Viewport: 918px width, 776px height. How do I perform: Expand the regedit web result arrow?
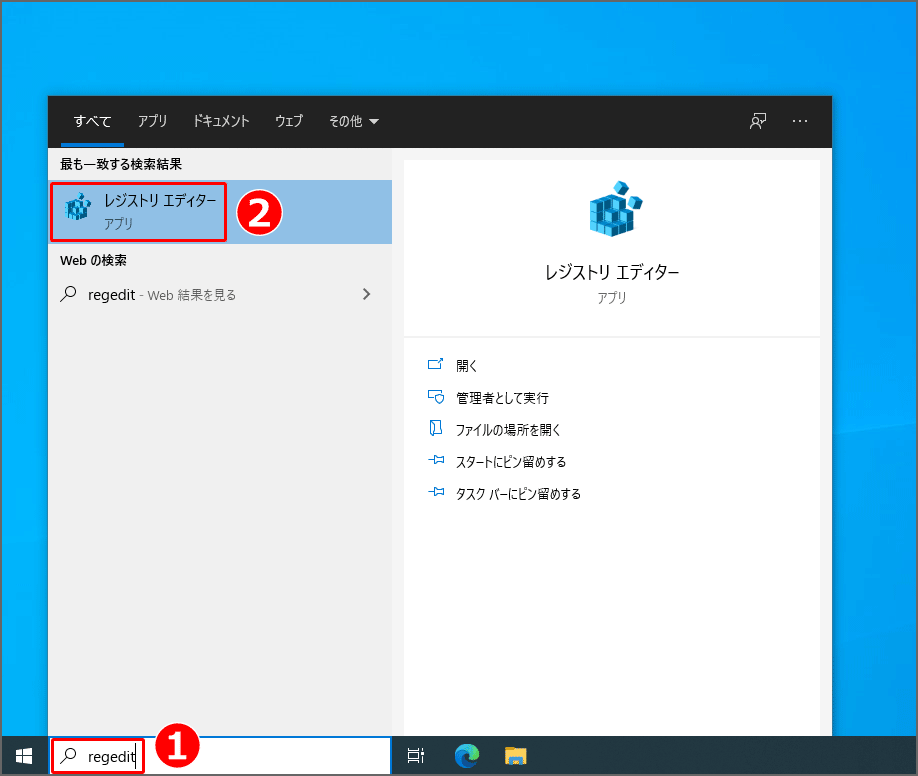click(x=366, y=294)
